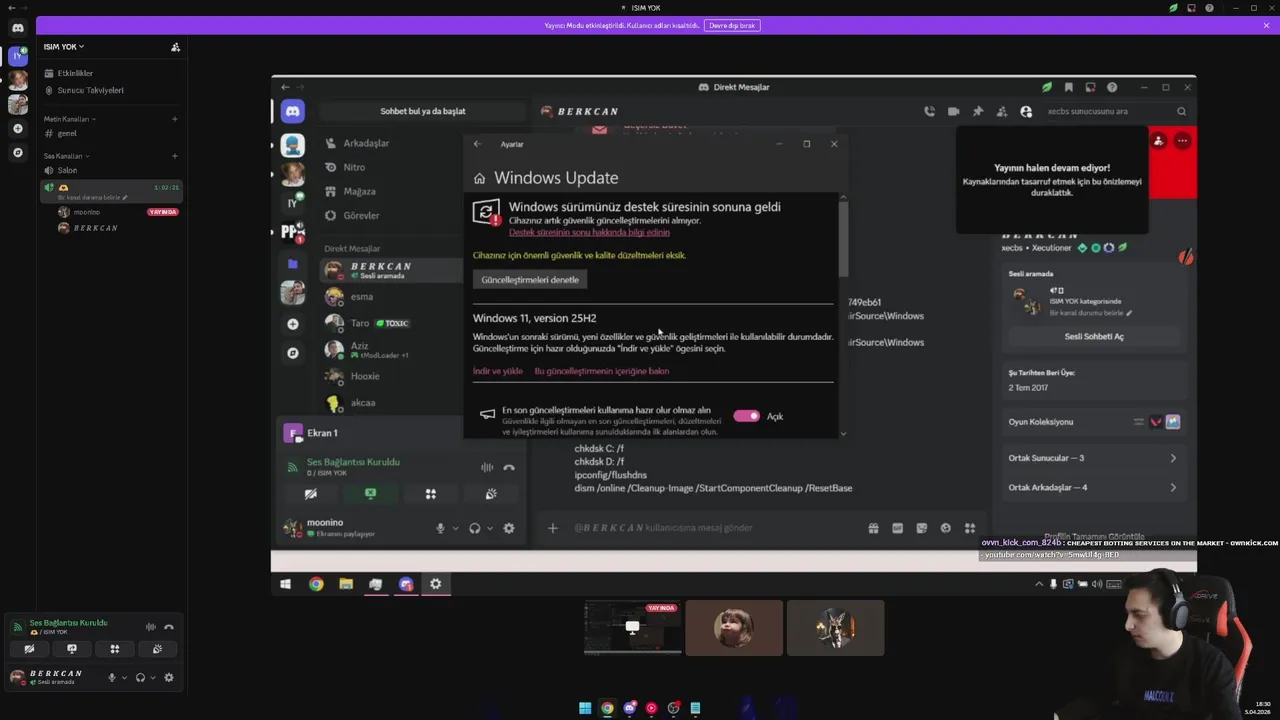1280x720 pixels.
Task: Deafen via headphones in streamed moonino panel
Action: coord(475,528)
